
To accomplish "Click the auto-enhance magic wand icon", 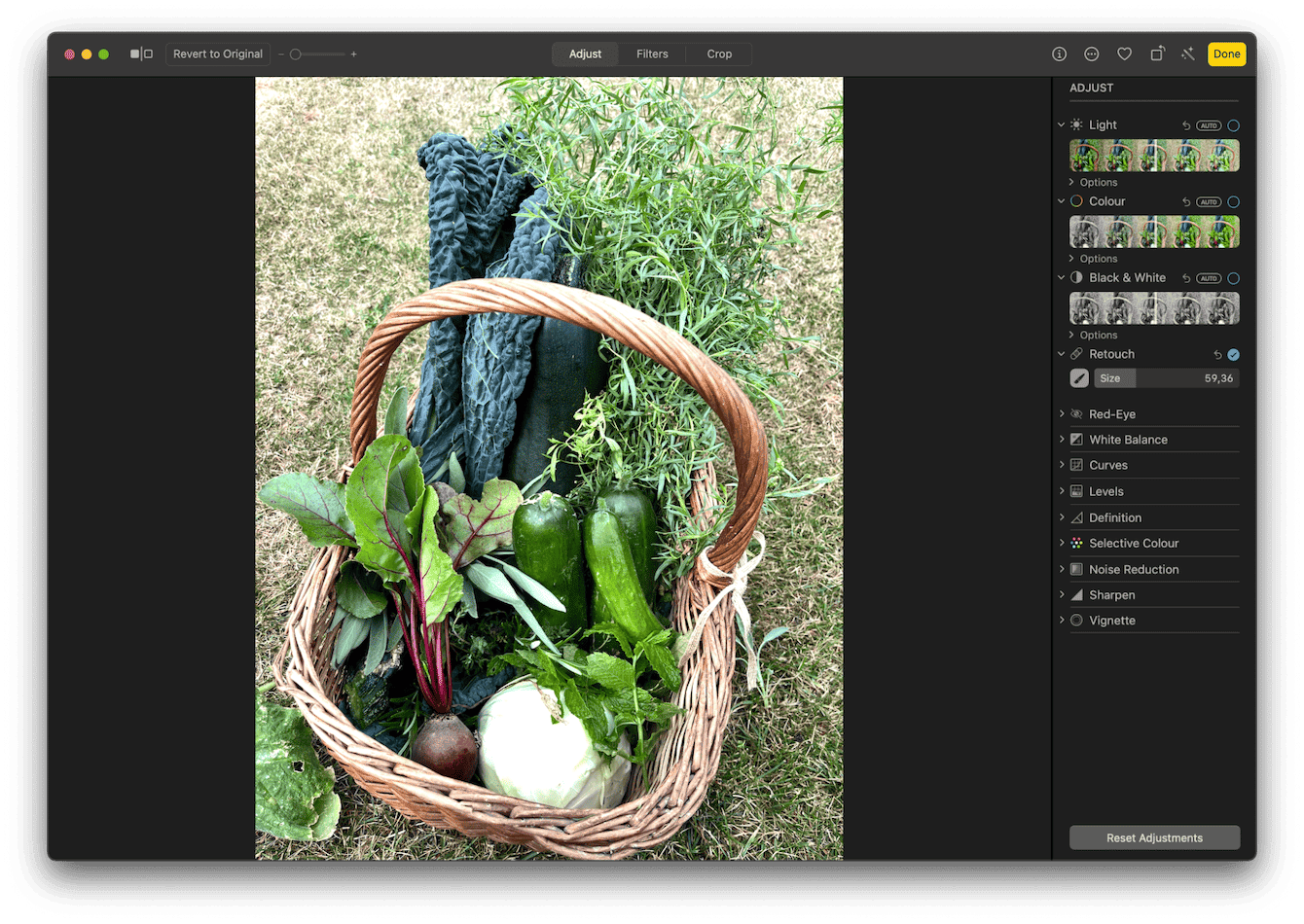I will [x=1188, y=53].
